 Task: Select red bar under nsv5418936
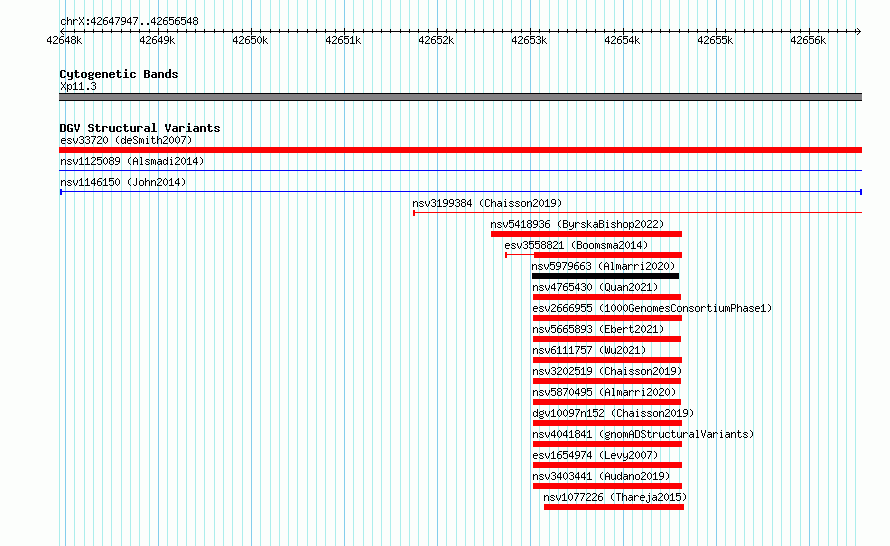click(x=586, y=234)
